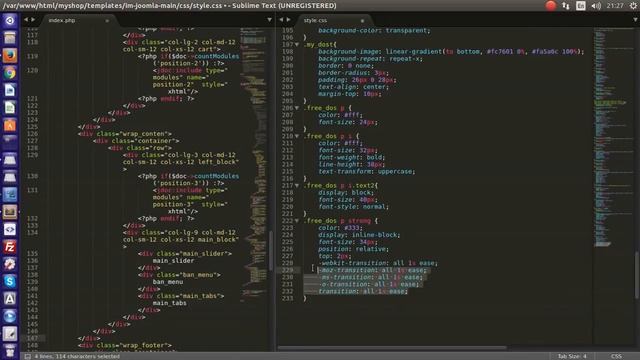Click the style.css vertical scrollbar

(637, 275)
